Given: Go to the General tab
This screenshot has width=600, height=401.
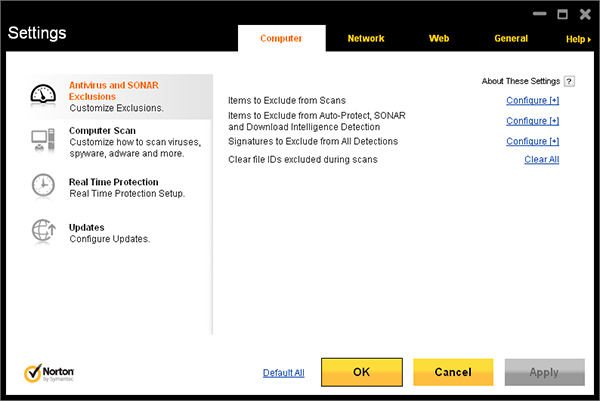Looking at the screenshot, I should [511, 38].
